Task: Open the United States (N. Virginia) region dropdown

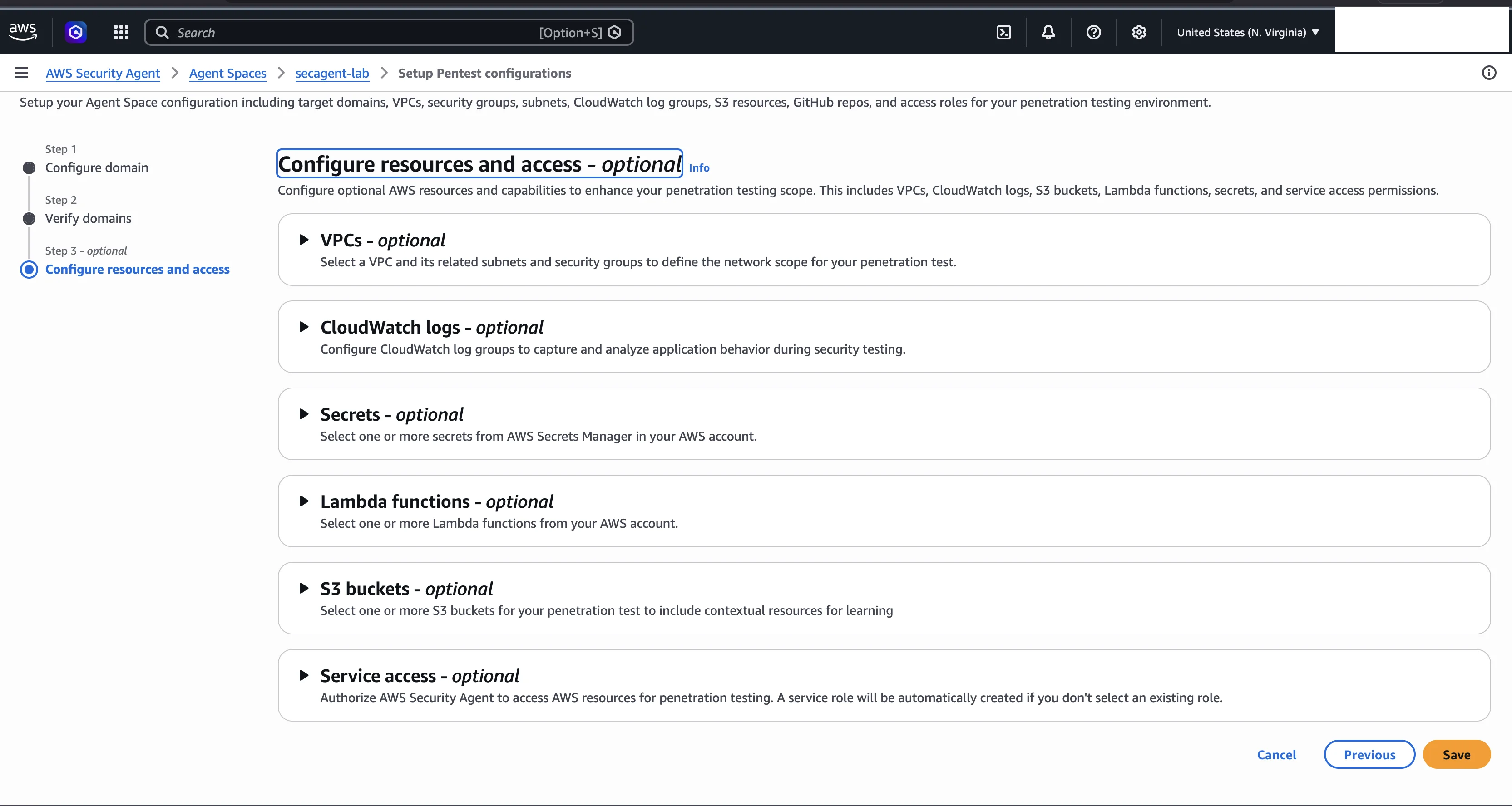Action: pos(1247,32)
